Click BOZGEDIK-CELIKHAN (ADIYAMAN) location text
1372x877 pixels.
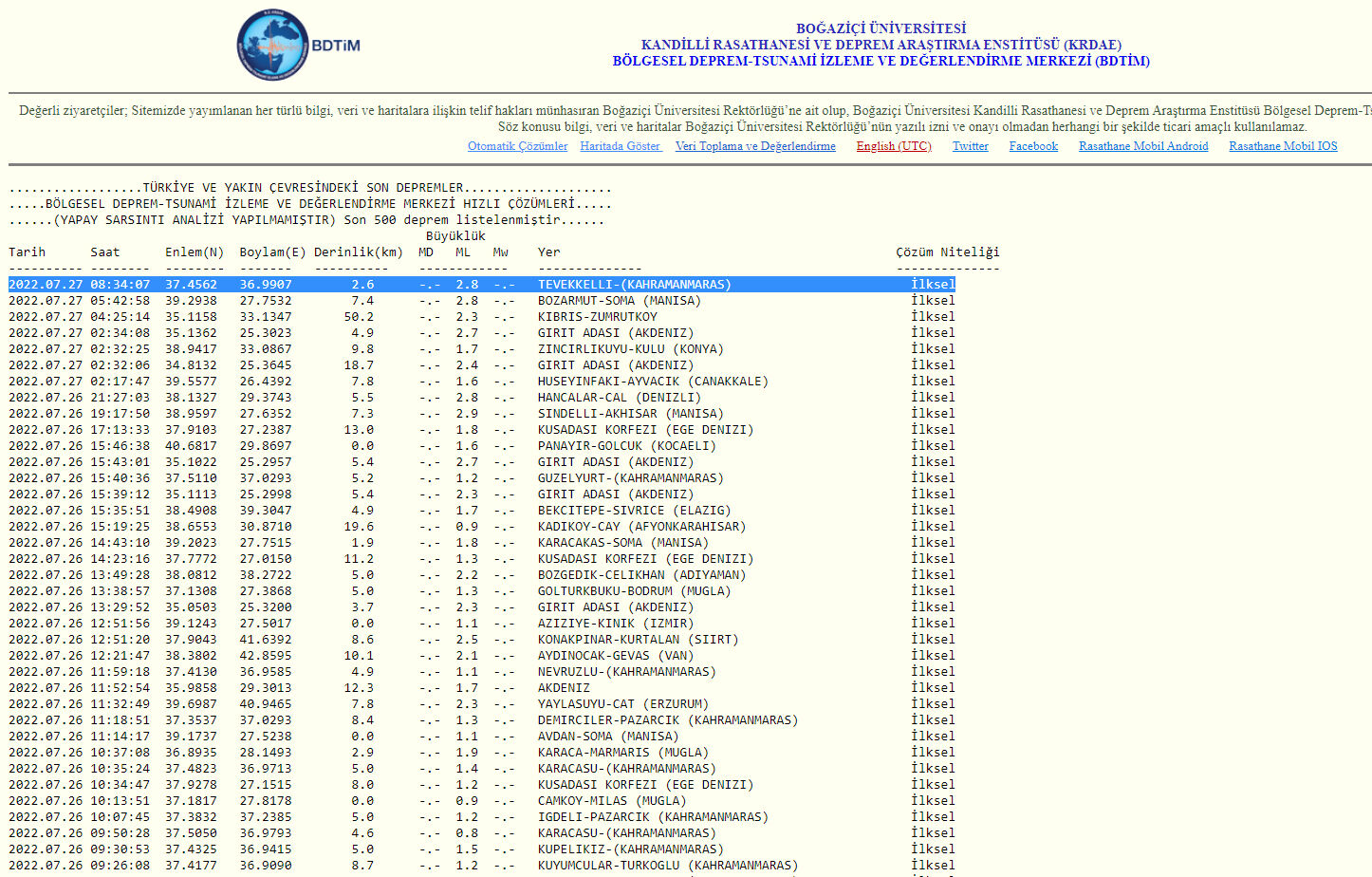point(642,575)
